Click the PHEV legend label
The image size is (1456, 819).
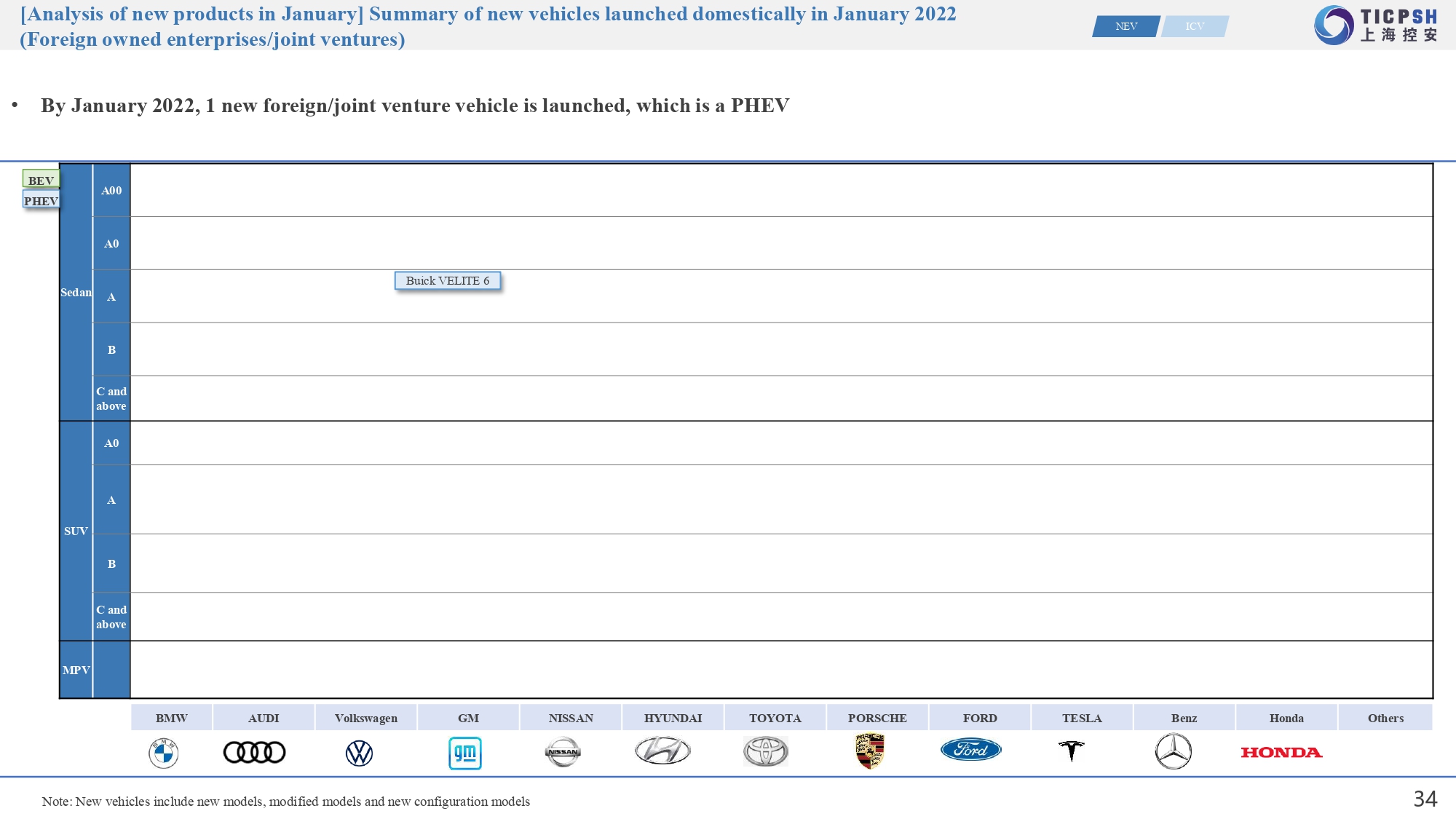pos(41,200)
